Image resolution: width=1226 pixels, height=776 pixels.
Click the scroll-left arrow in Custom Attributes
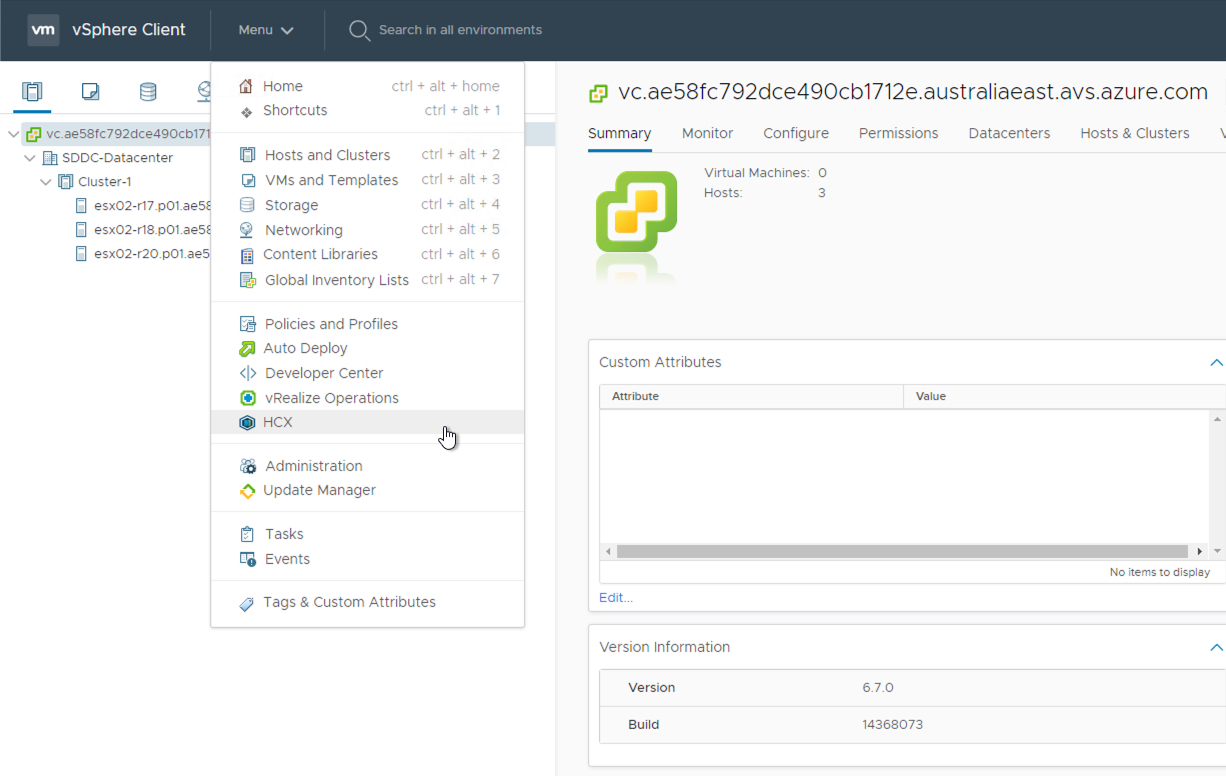coord(608,552)
